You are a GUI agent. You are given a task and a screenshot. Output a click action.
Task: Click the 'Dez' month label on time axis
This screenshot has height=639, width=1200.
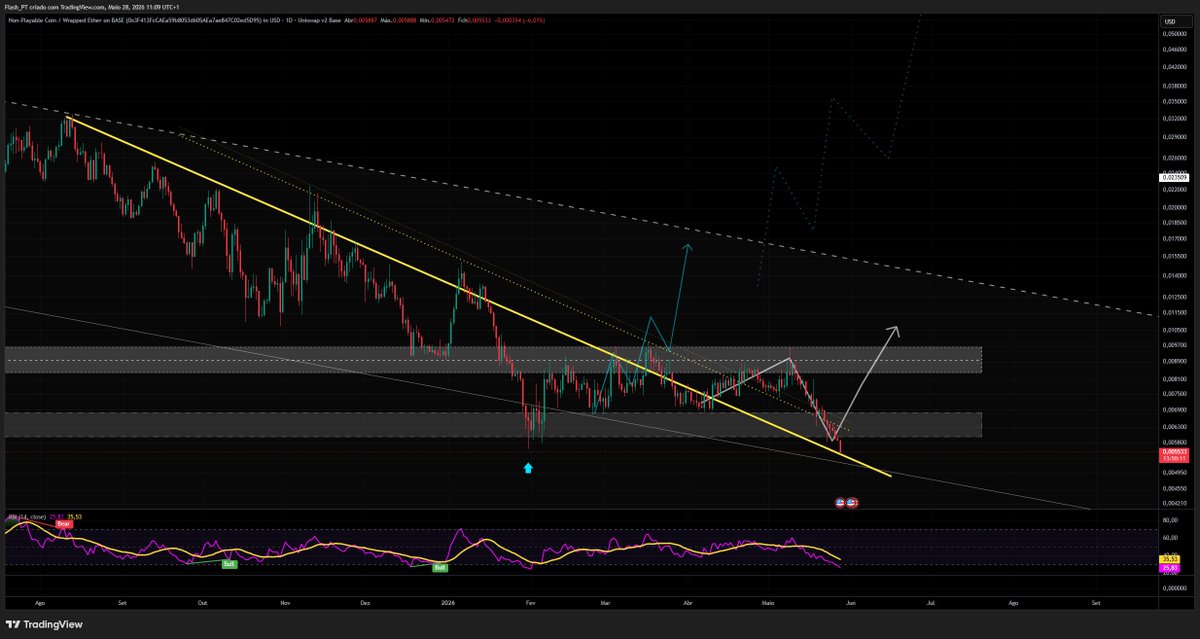click(365, 604)
